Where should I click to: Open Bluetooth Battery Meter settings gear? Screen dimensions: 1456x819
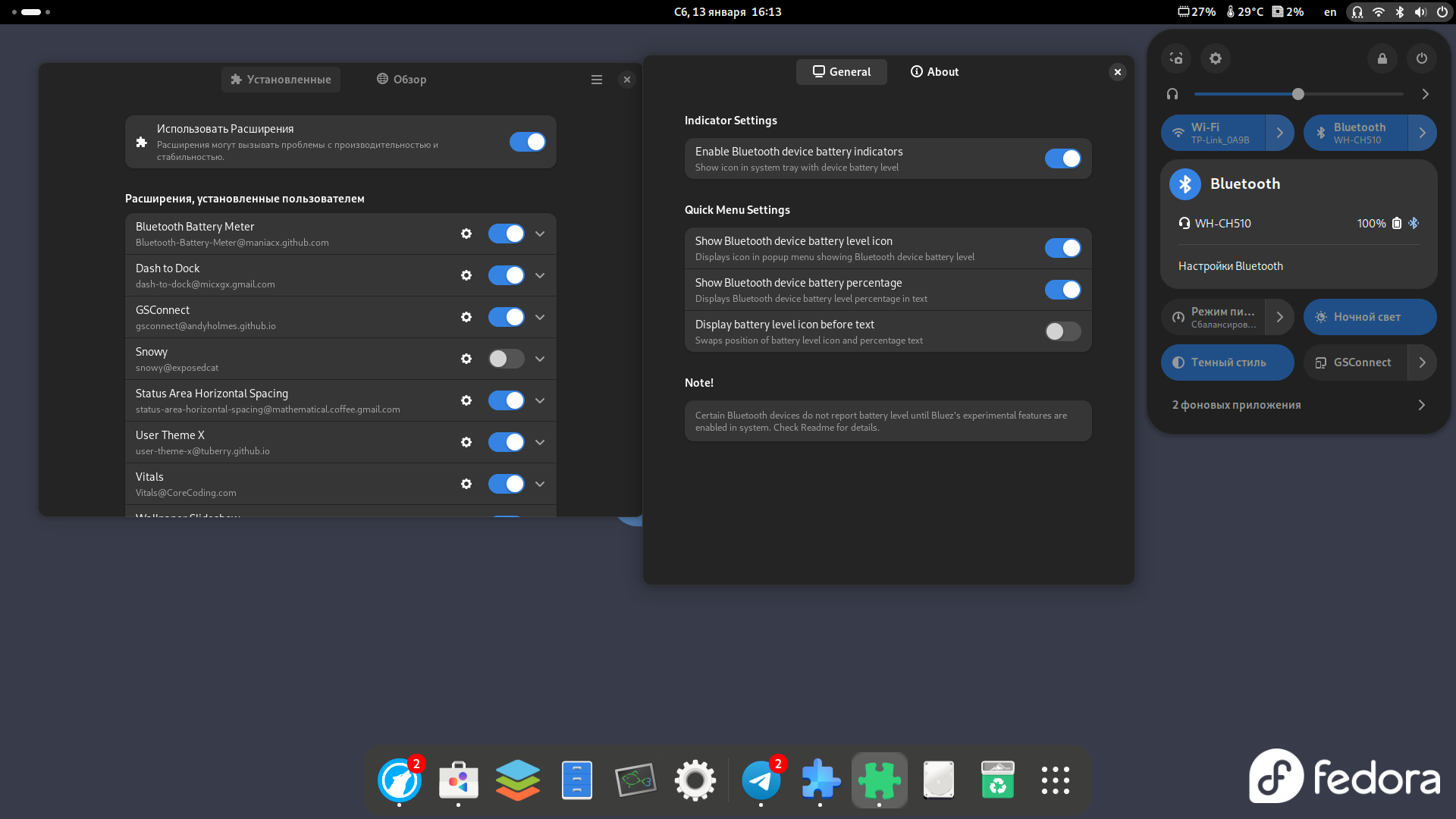(x=466, y=234)
